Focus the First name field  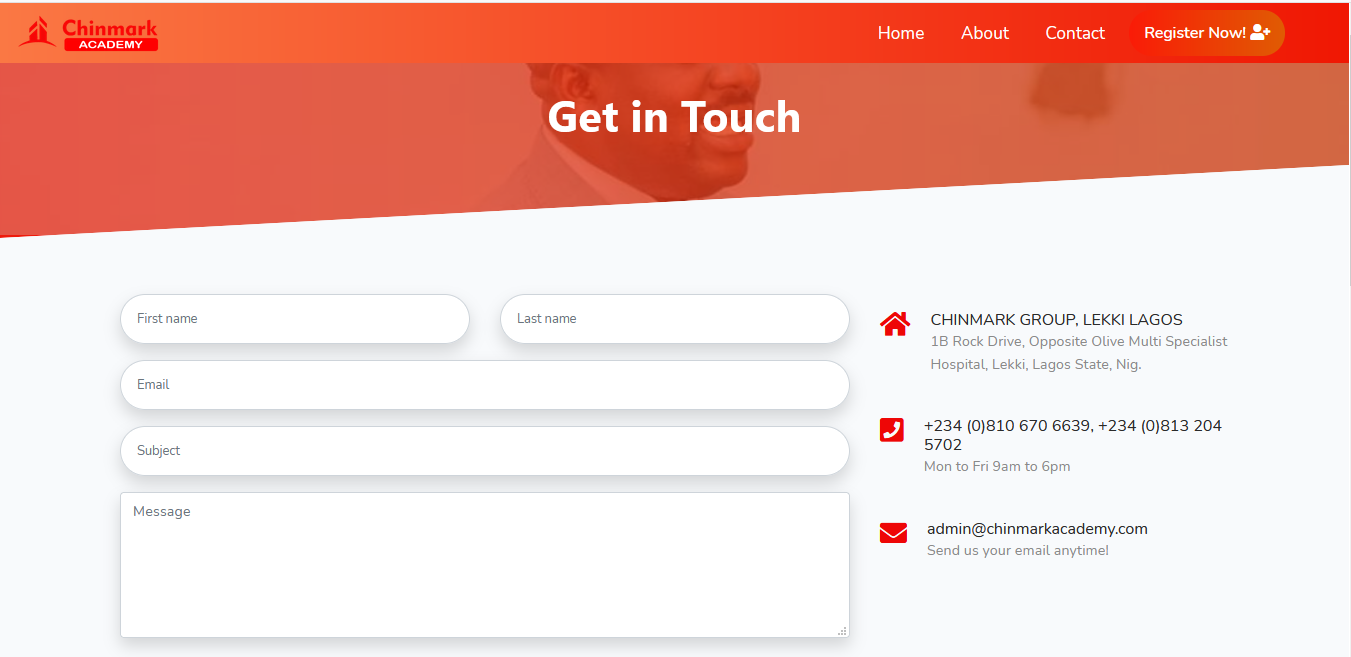pyautogui.click(x=295, y=319)
